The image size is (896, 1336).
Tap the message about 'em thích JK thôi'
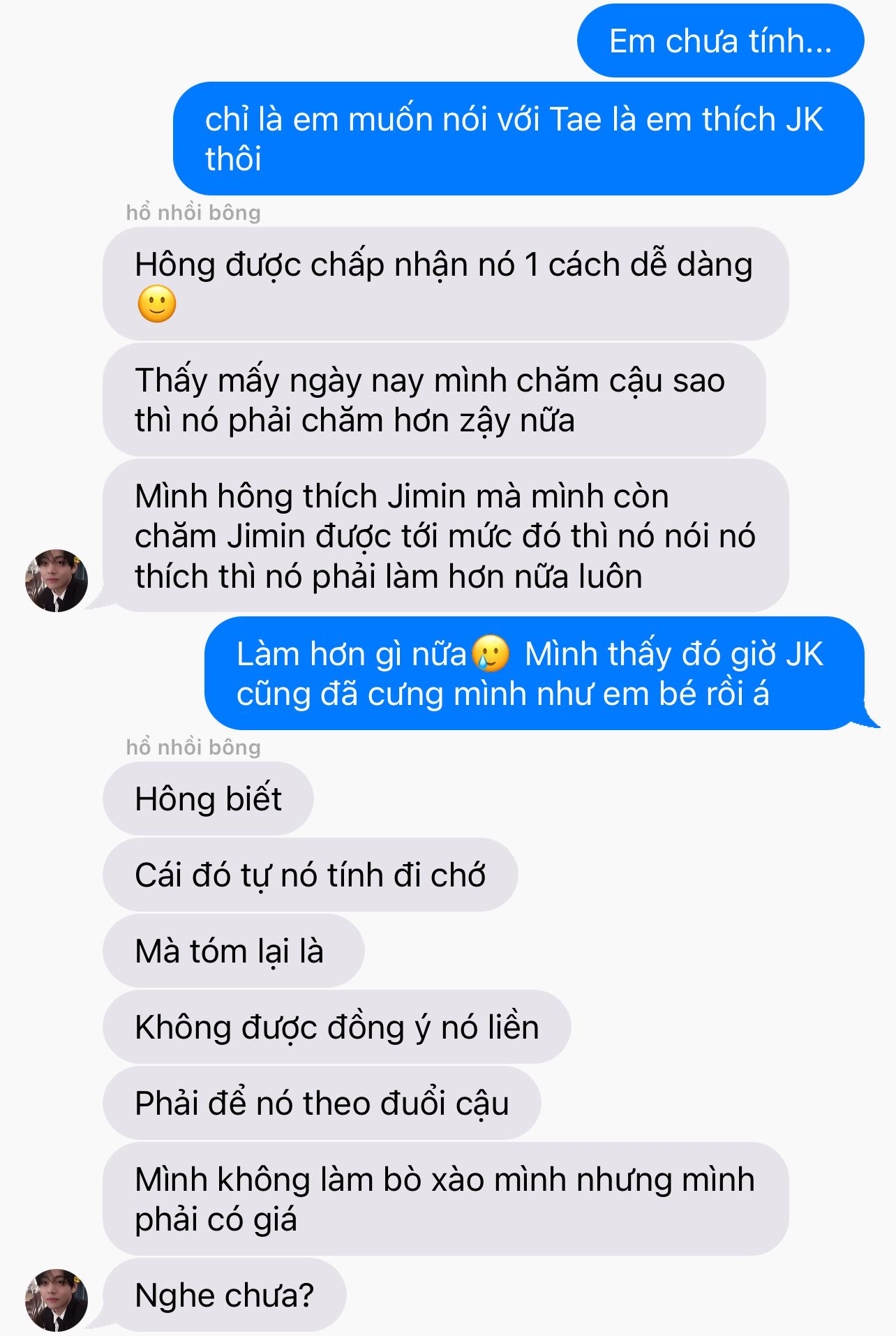[518, 138]
